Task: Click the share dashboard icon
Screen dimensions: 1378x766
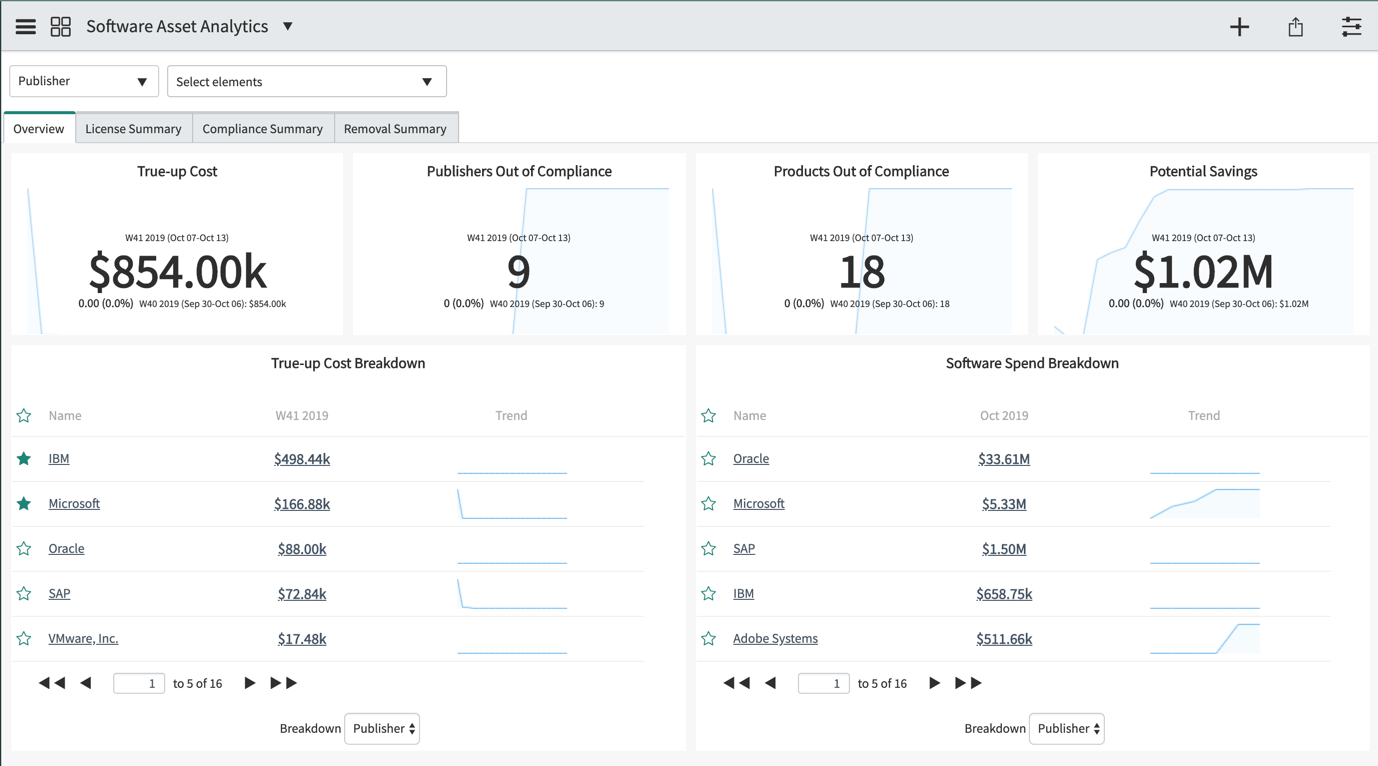Action: pyautogui.click(x=1296, y=27)
